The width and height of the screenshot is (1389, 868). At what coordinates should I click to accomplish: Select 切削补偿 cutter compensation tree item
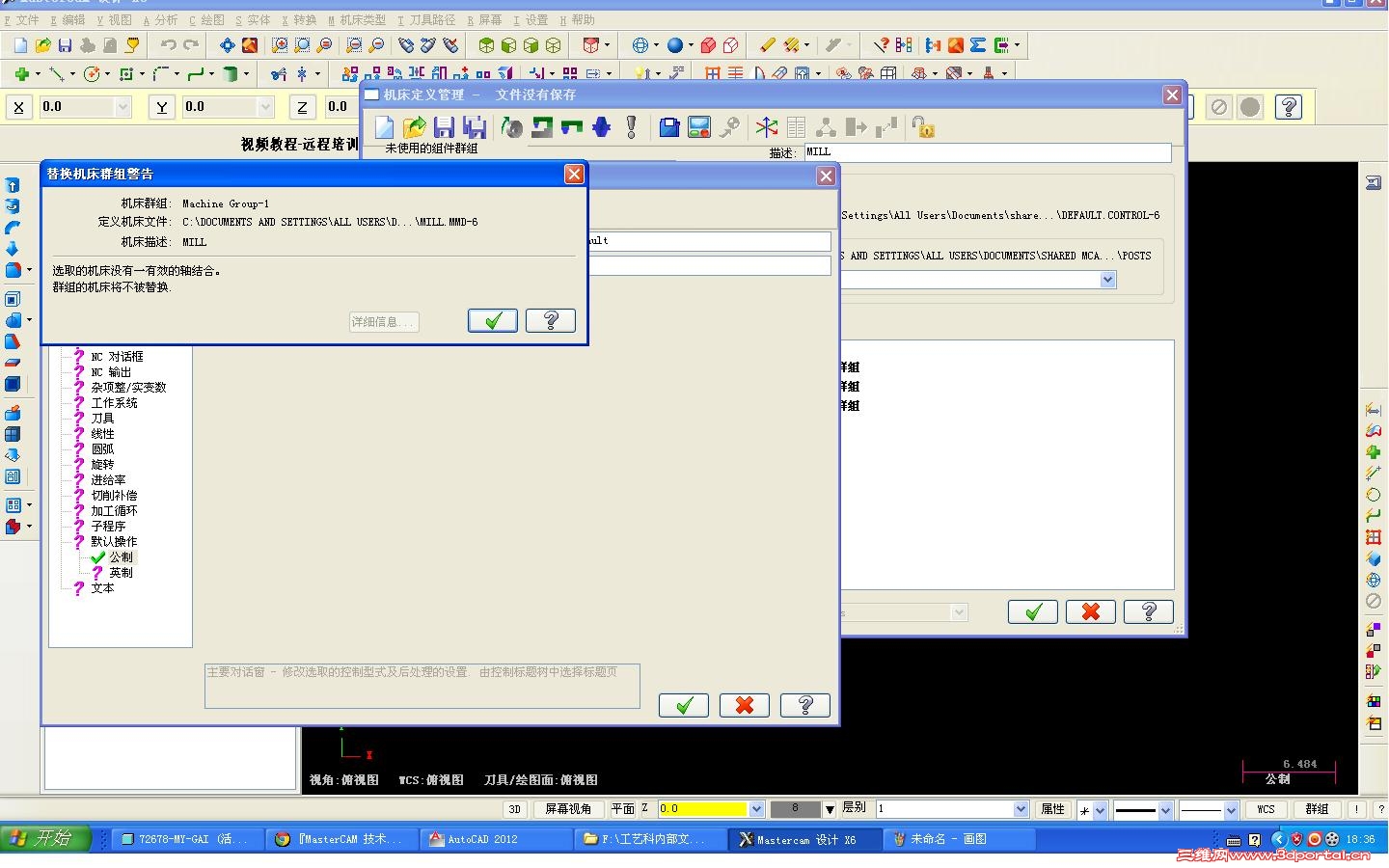pos(114,496)
